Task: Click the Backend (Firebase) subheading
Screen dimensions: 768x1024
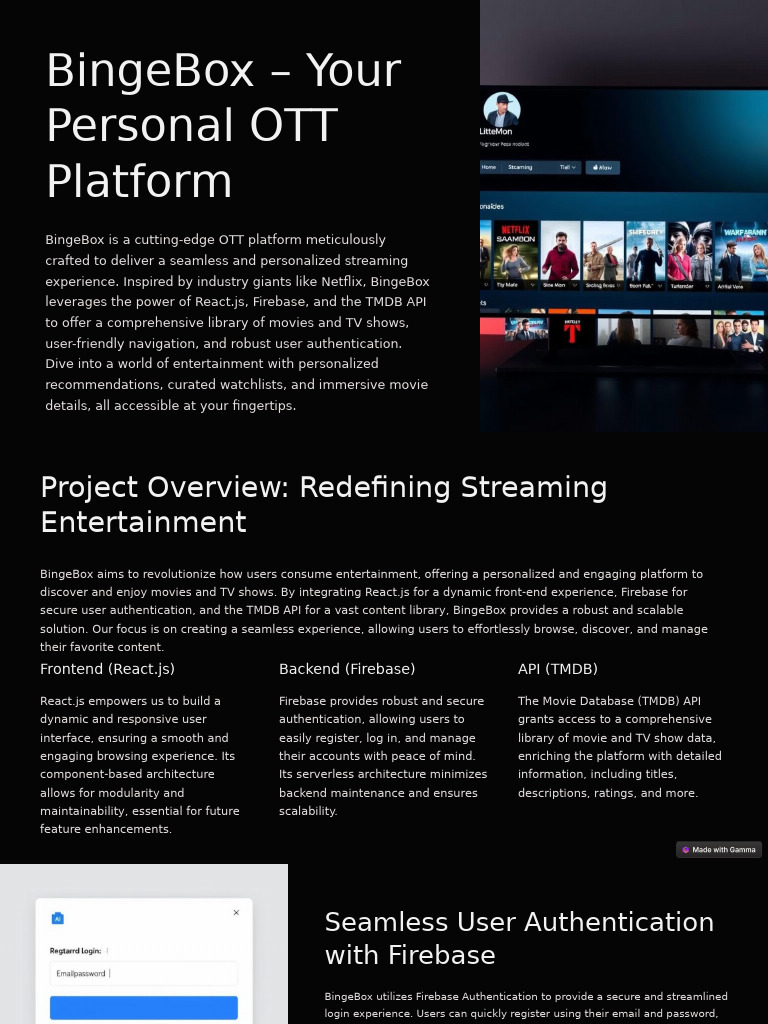Action: pos(347,669)
